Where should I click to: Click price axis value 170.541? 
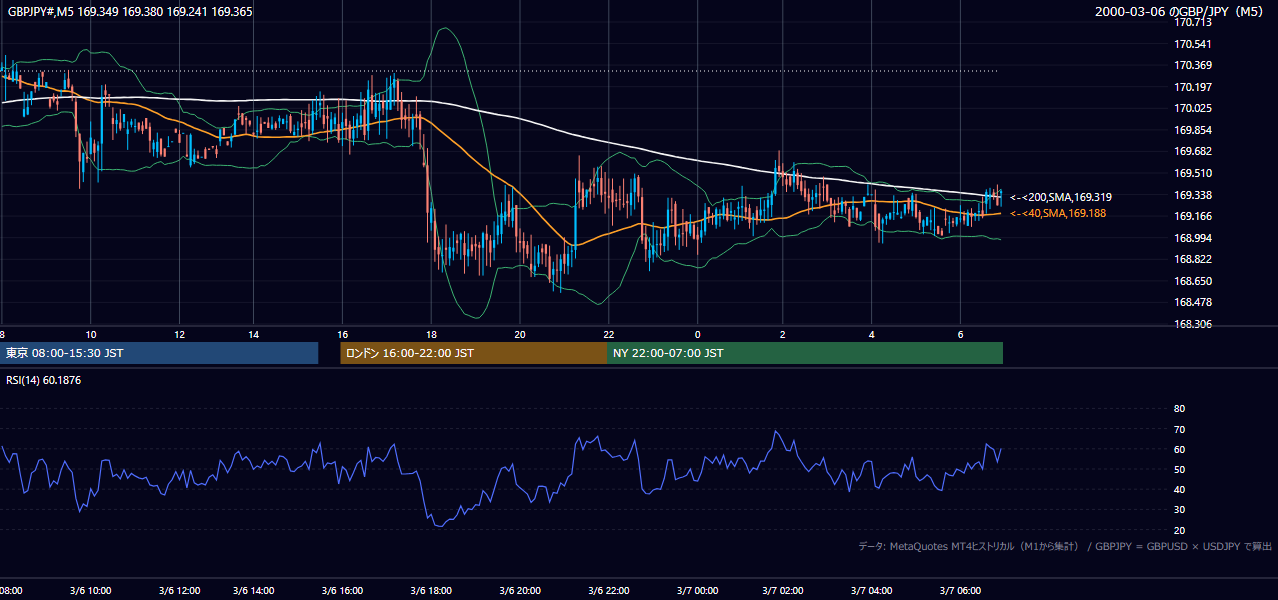(1193, 44)
